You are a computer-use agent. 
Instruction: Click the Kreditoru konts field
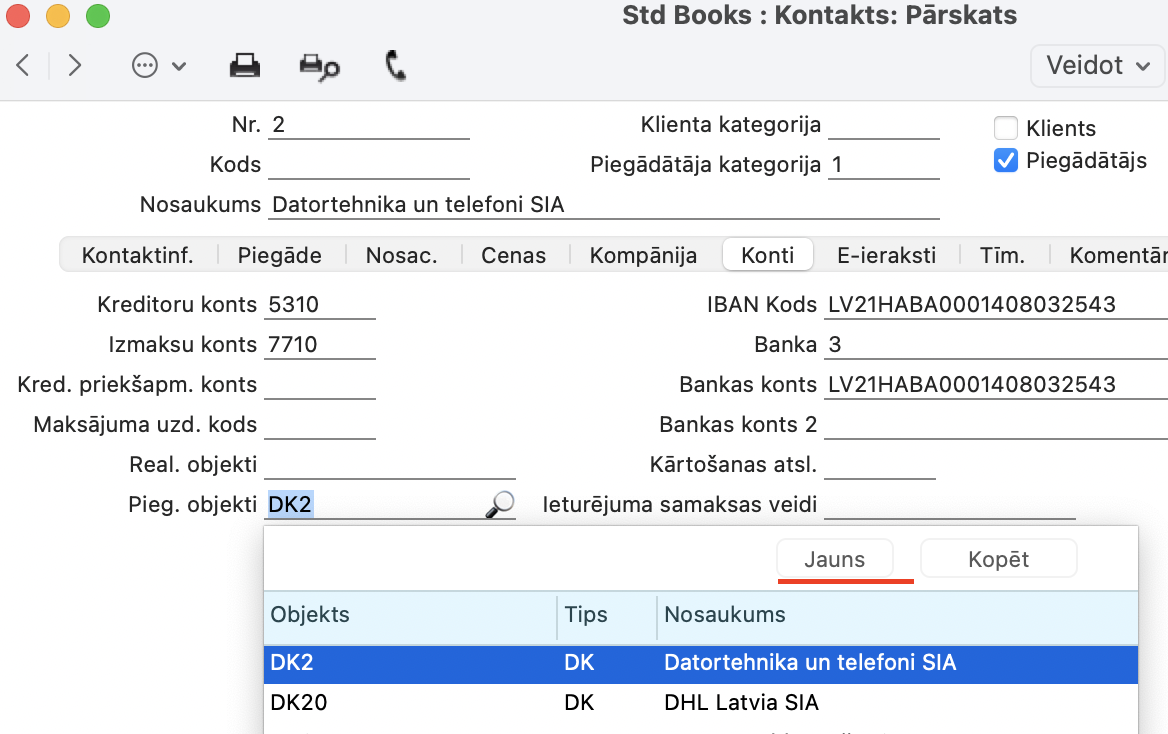point(320,305)
